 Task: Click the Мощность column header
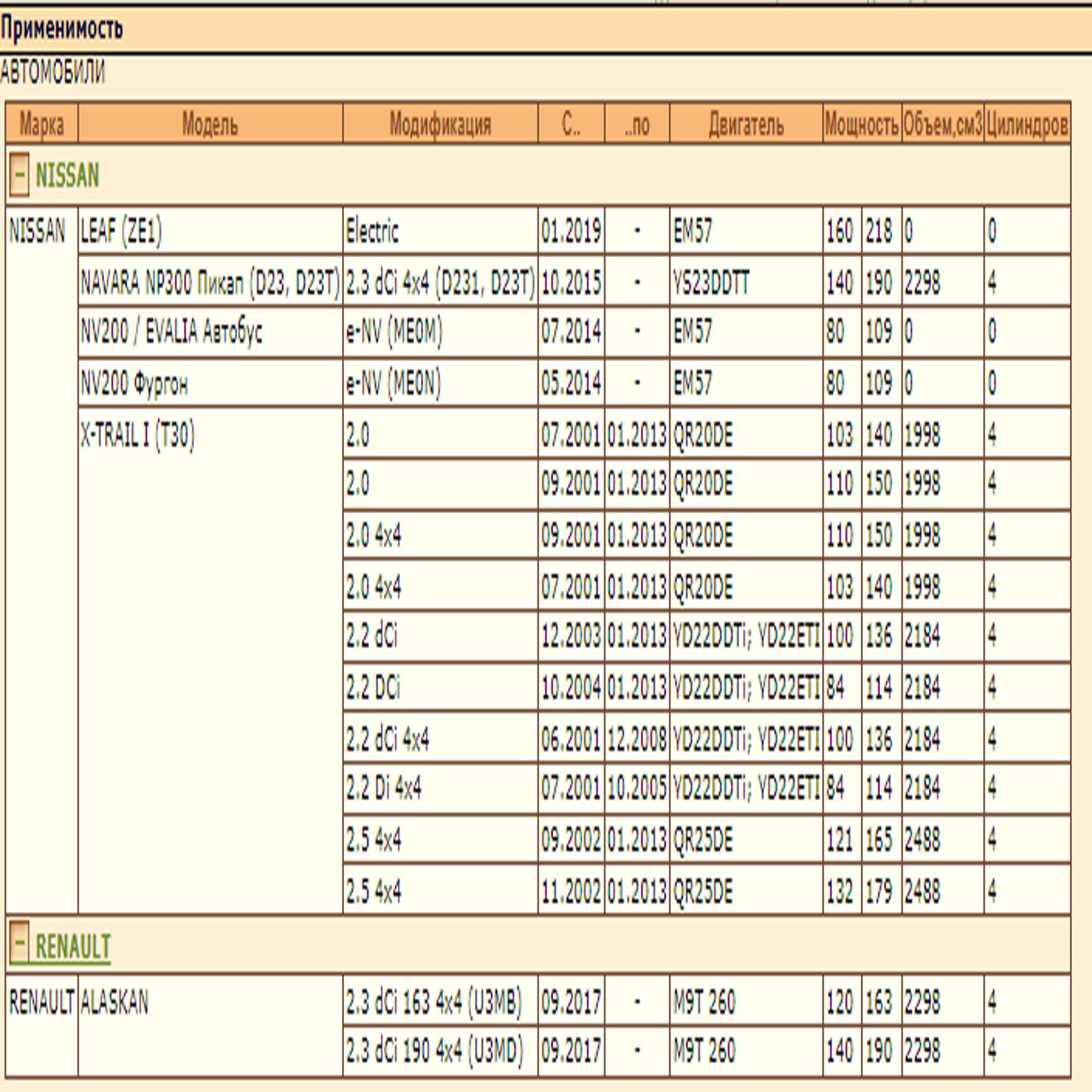point(862,123)
